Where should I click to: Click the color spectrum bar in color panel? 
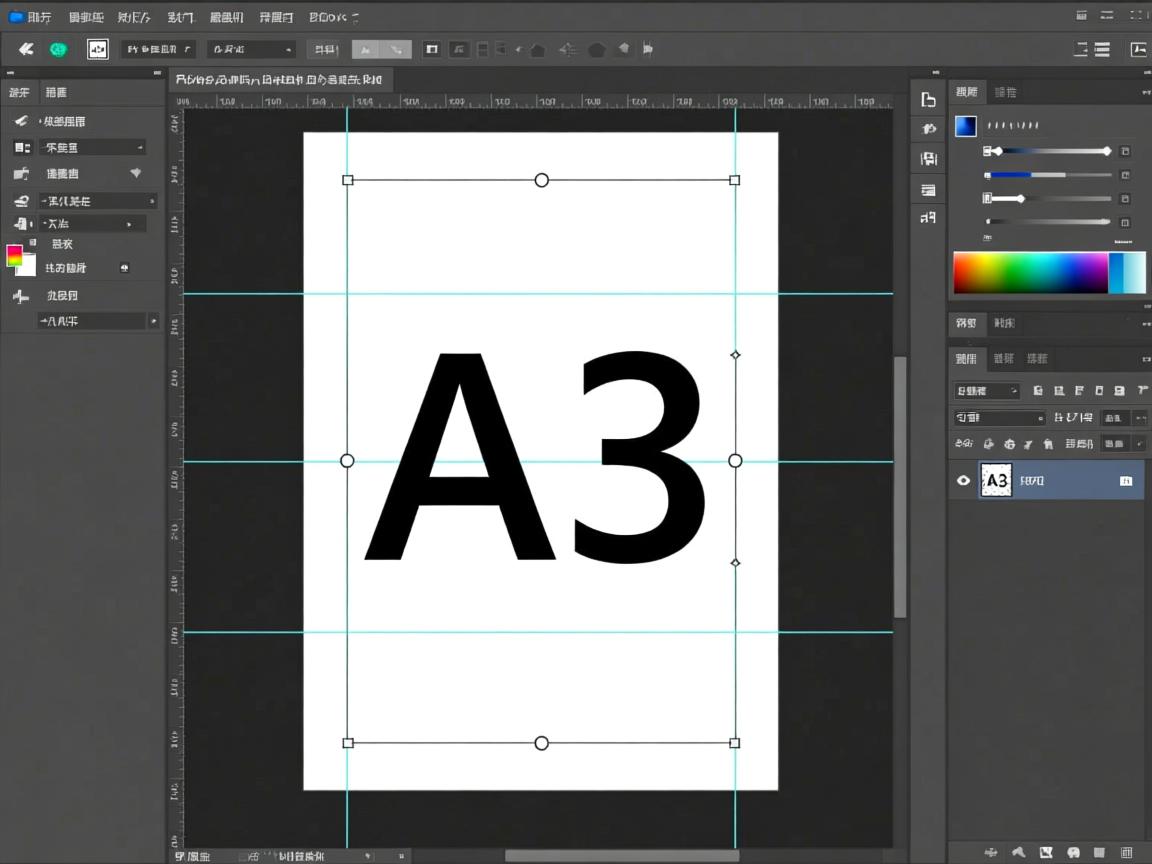click(x=1030, y=273)
